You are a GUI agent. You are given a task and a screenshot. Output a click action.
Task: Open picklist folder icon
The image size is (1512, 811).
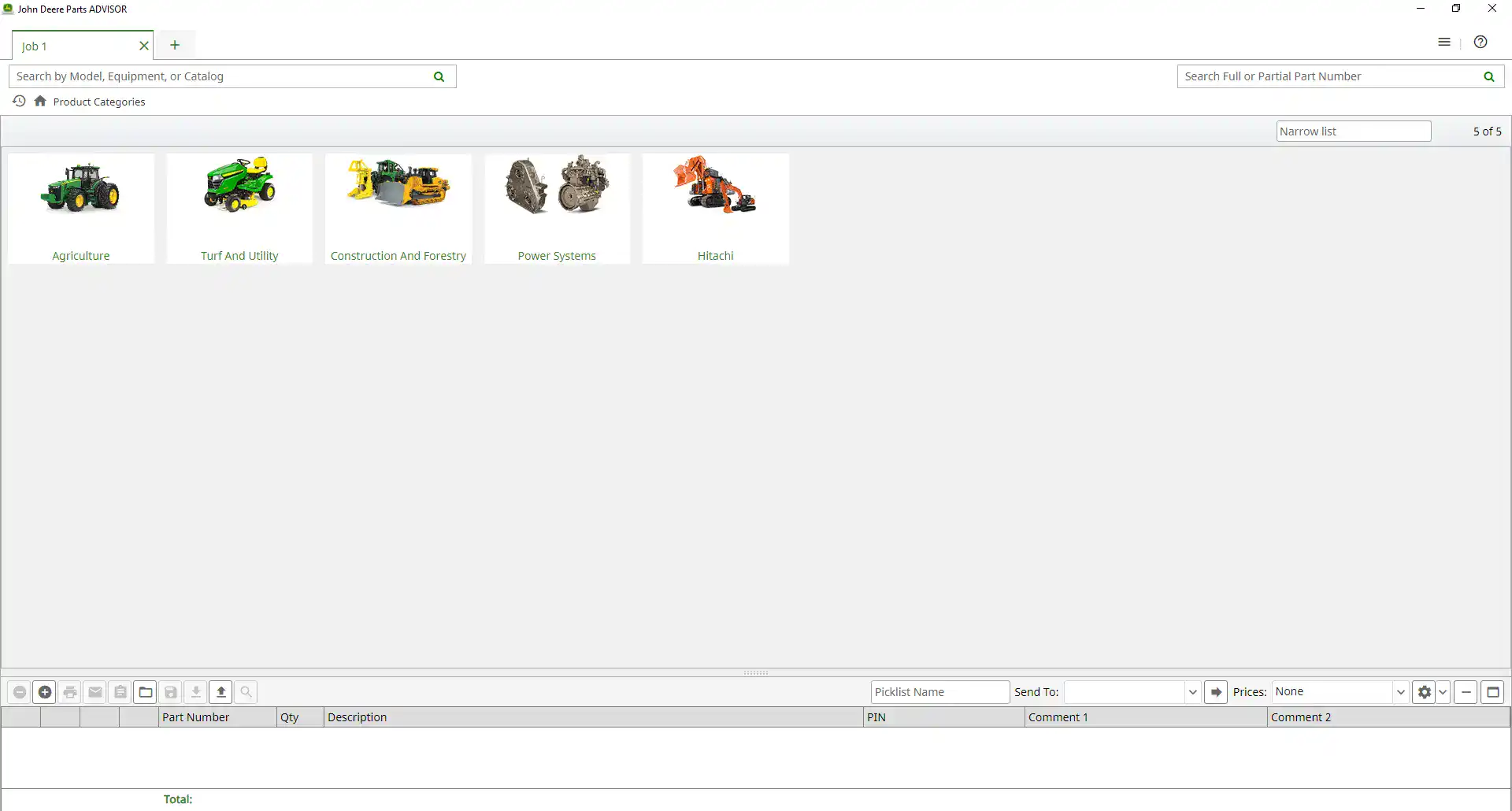pos(146,692)
